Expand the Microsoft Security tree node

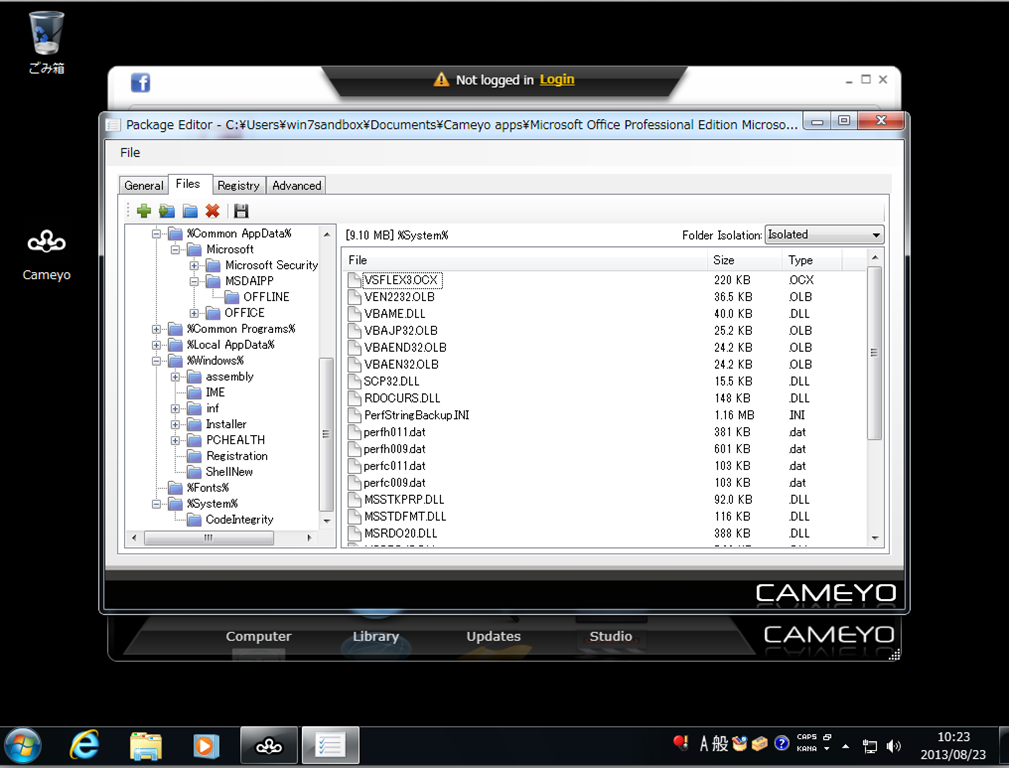pos(194,265)
